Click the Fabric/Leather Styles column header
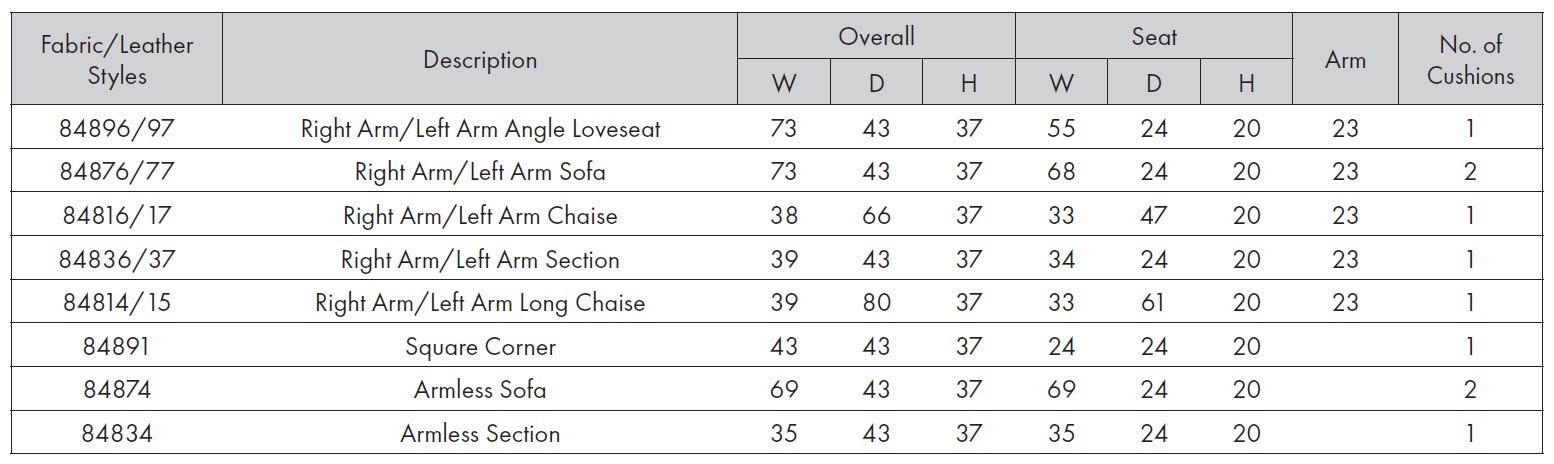Screen dimensions: 1554x464 click(x=117, y=60)
